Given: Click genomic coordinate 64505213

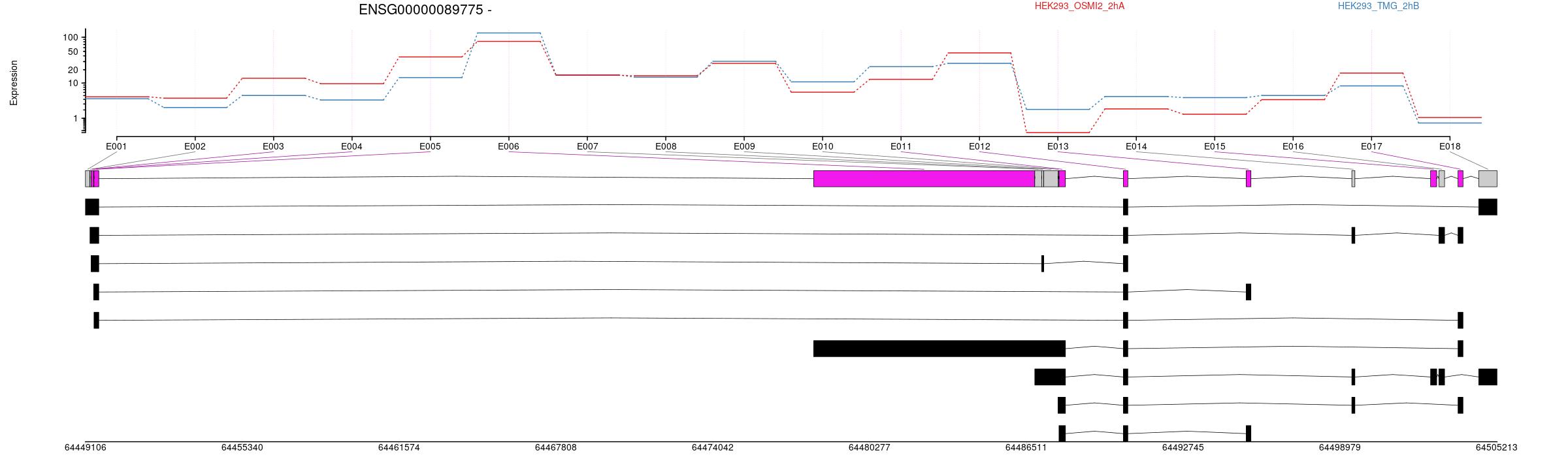Looking at the screenshot, I should 1497,447.
